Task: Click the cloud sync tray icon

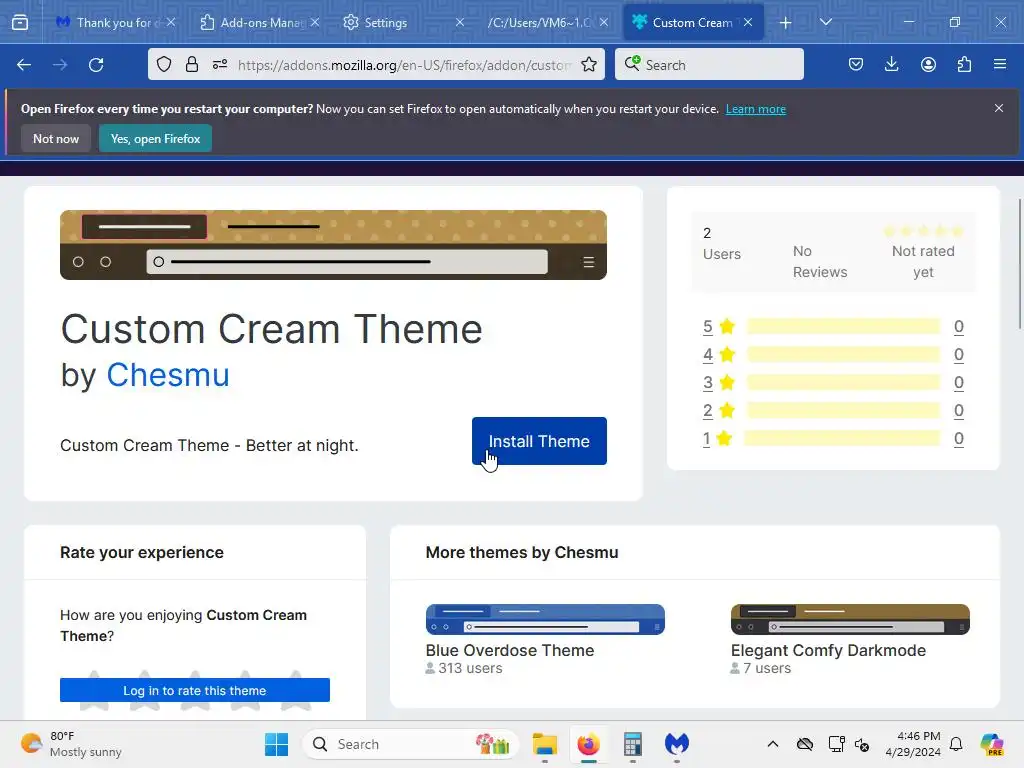Action: pyautogui.click(x=805, y=744)
